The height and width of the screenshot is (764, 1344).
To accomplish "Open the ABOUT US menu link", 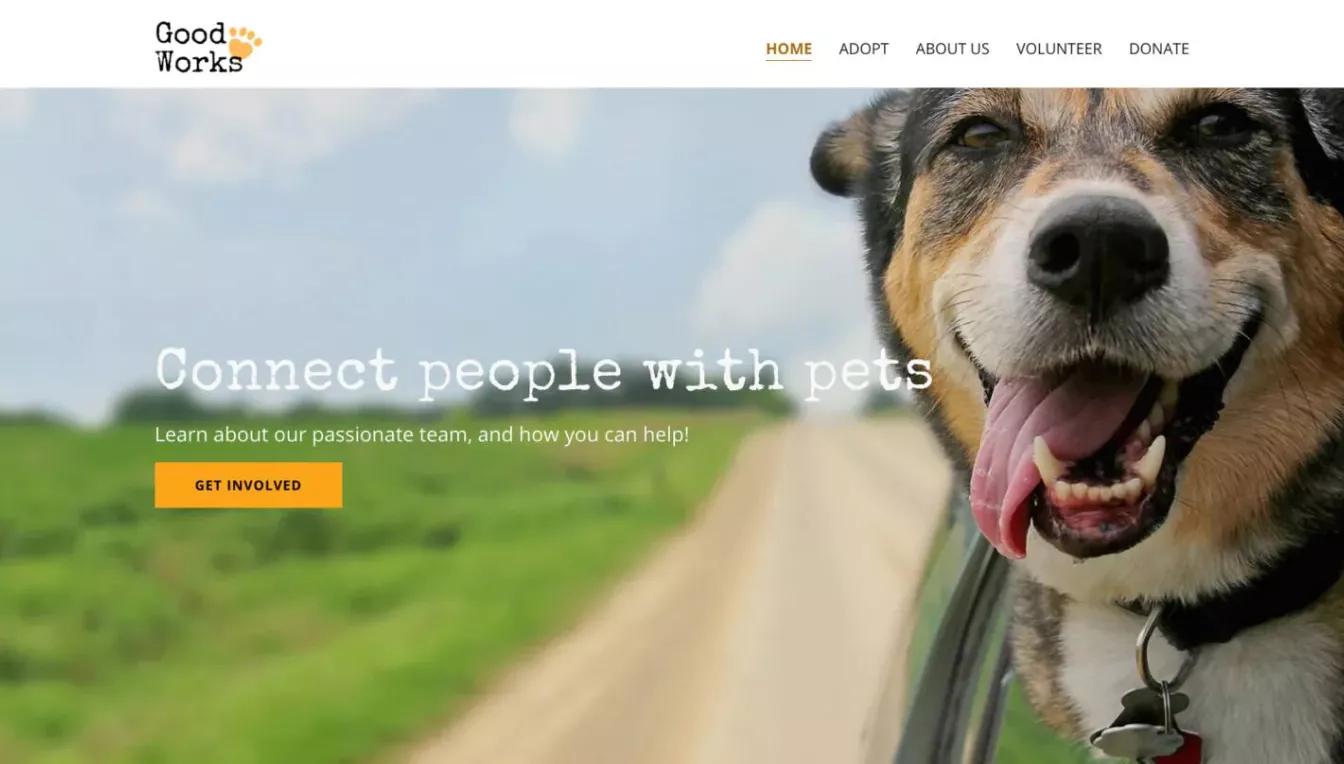I will pos(952,48).
